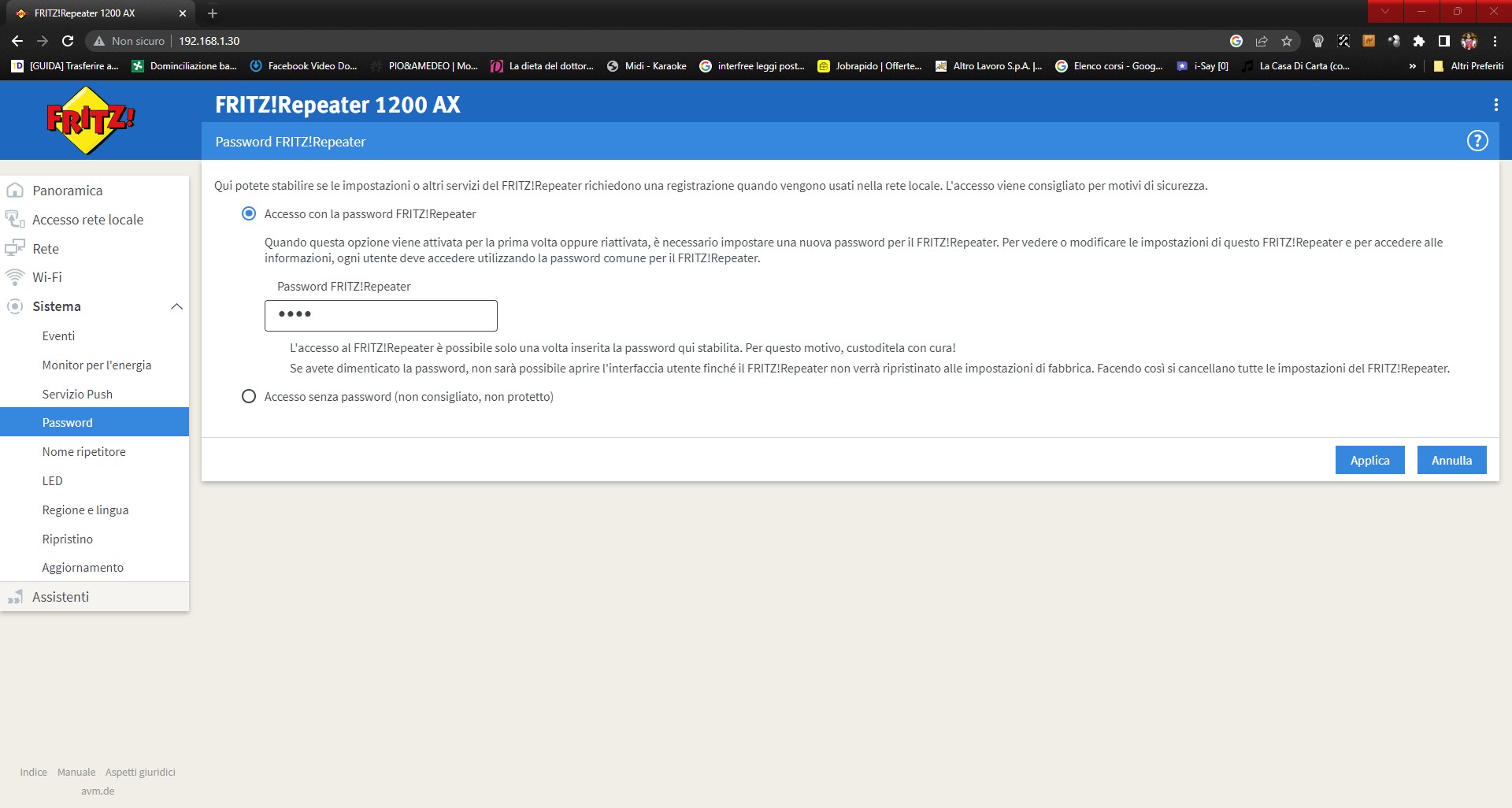
Task: Open a new browser tab
Action: (x=213, y=13)
